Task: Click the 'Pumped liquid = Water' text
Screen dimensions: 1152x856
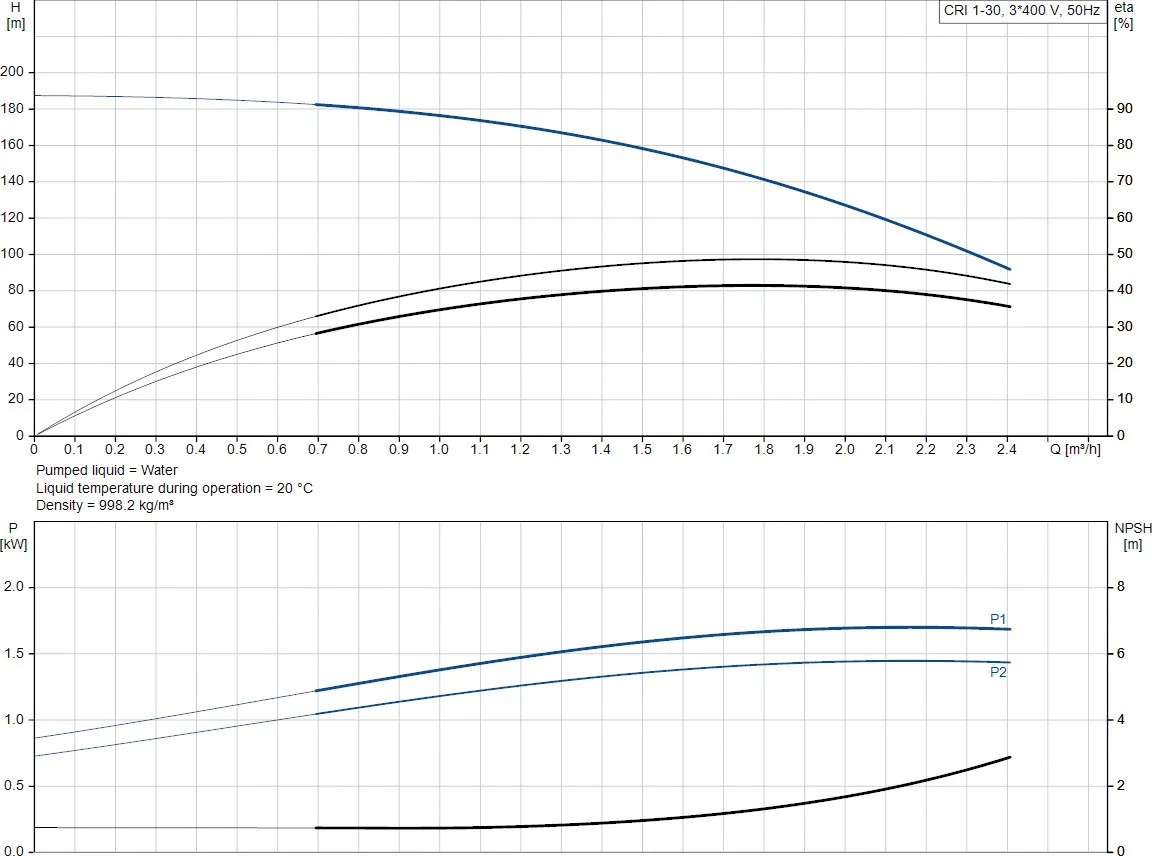Action: pos(107,470)
